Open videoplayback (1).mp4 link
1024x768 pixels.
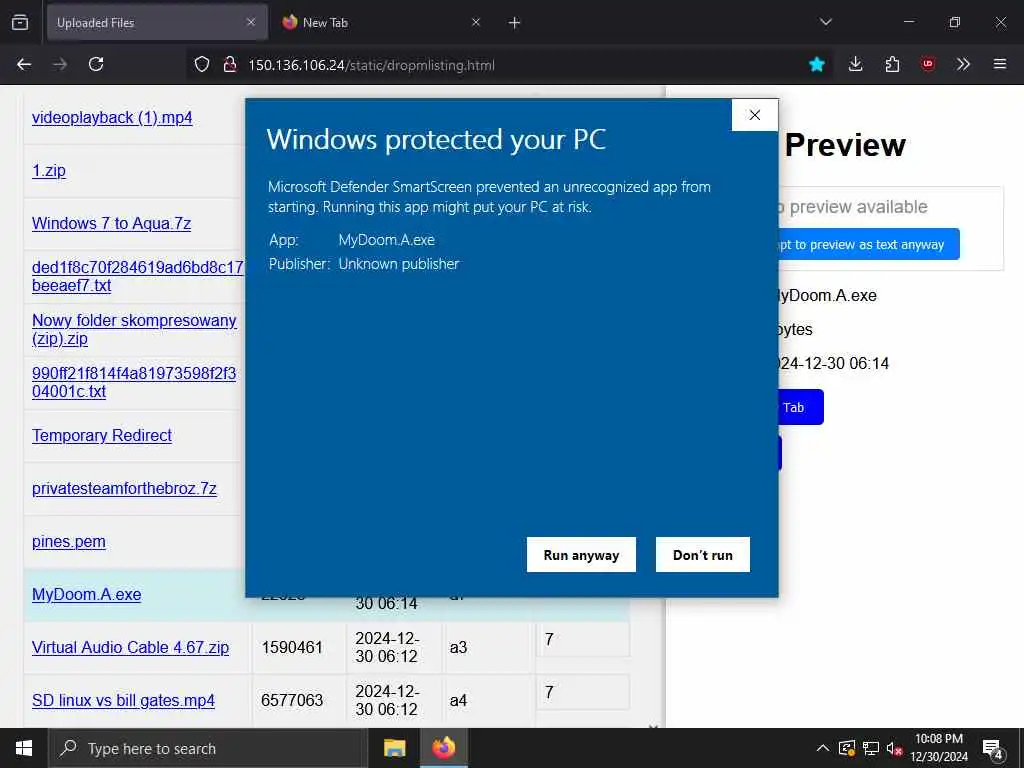[112, 118]
